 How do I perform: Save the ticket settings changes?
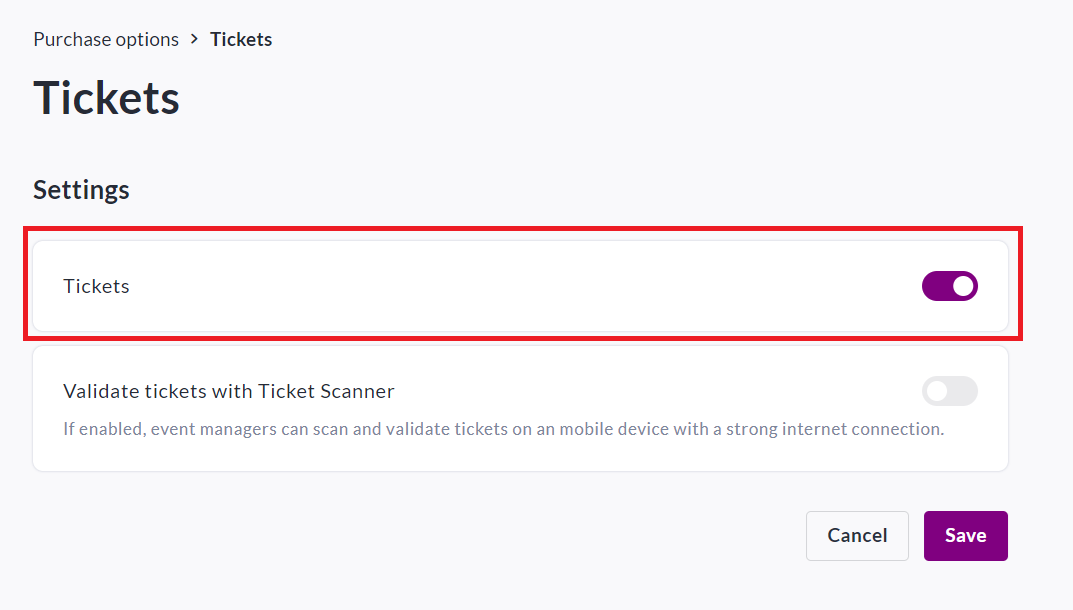965,535
